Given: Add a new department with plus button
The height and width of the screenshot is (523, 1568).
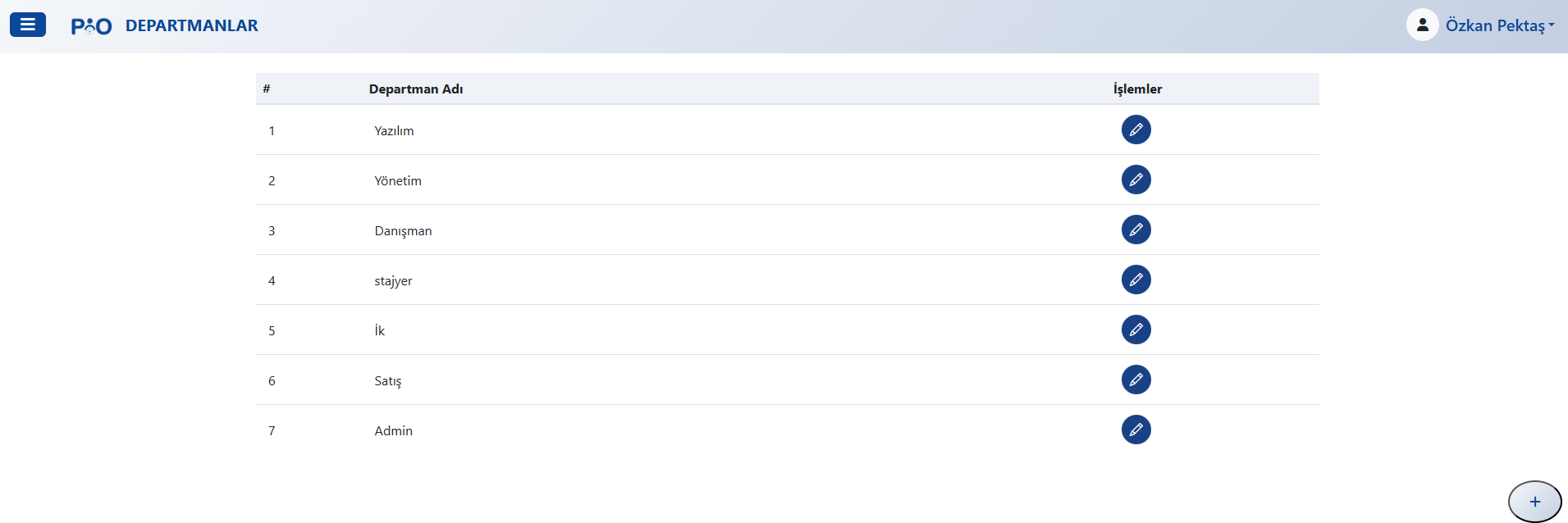Looking at the screenshot, I should click(1534, 502).
